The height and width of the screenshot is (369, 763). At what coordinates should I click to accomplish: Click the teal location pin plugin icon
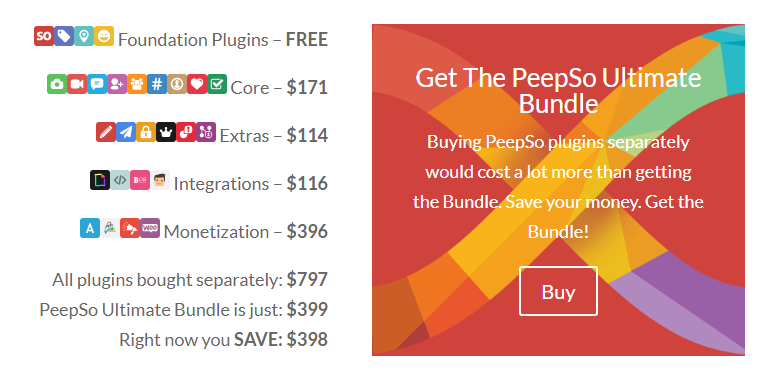coord(84,36)
